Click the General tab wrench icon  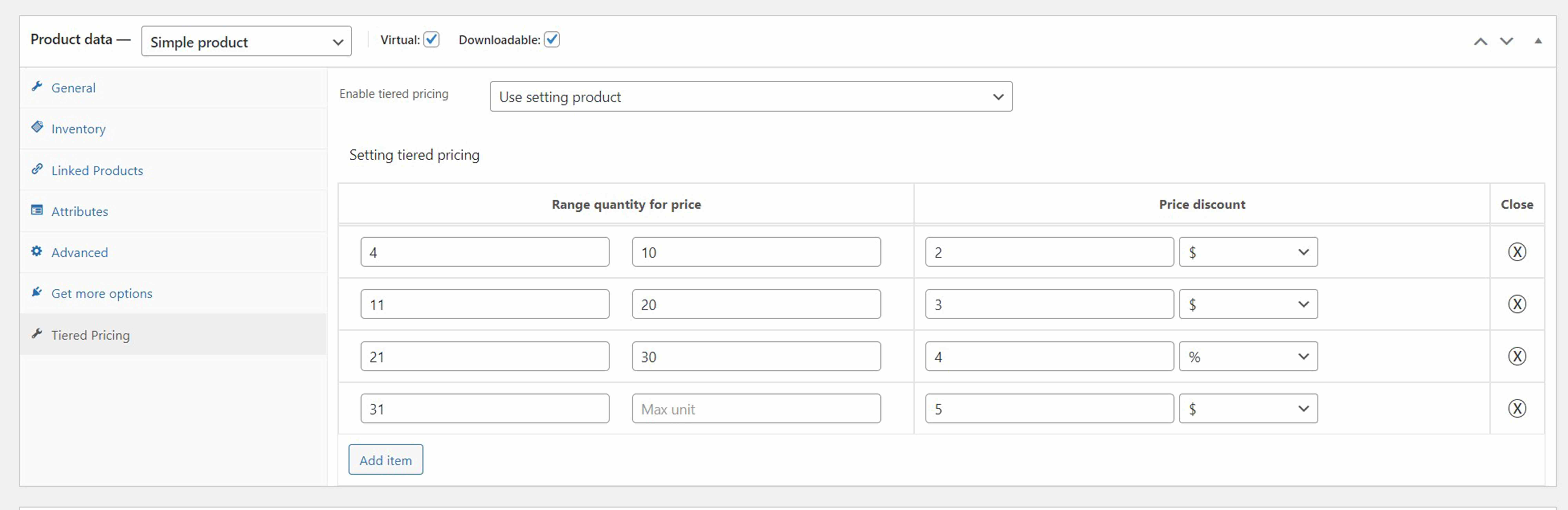(x=37, y=86)
